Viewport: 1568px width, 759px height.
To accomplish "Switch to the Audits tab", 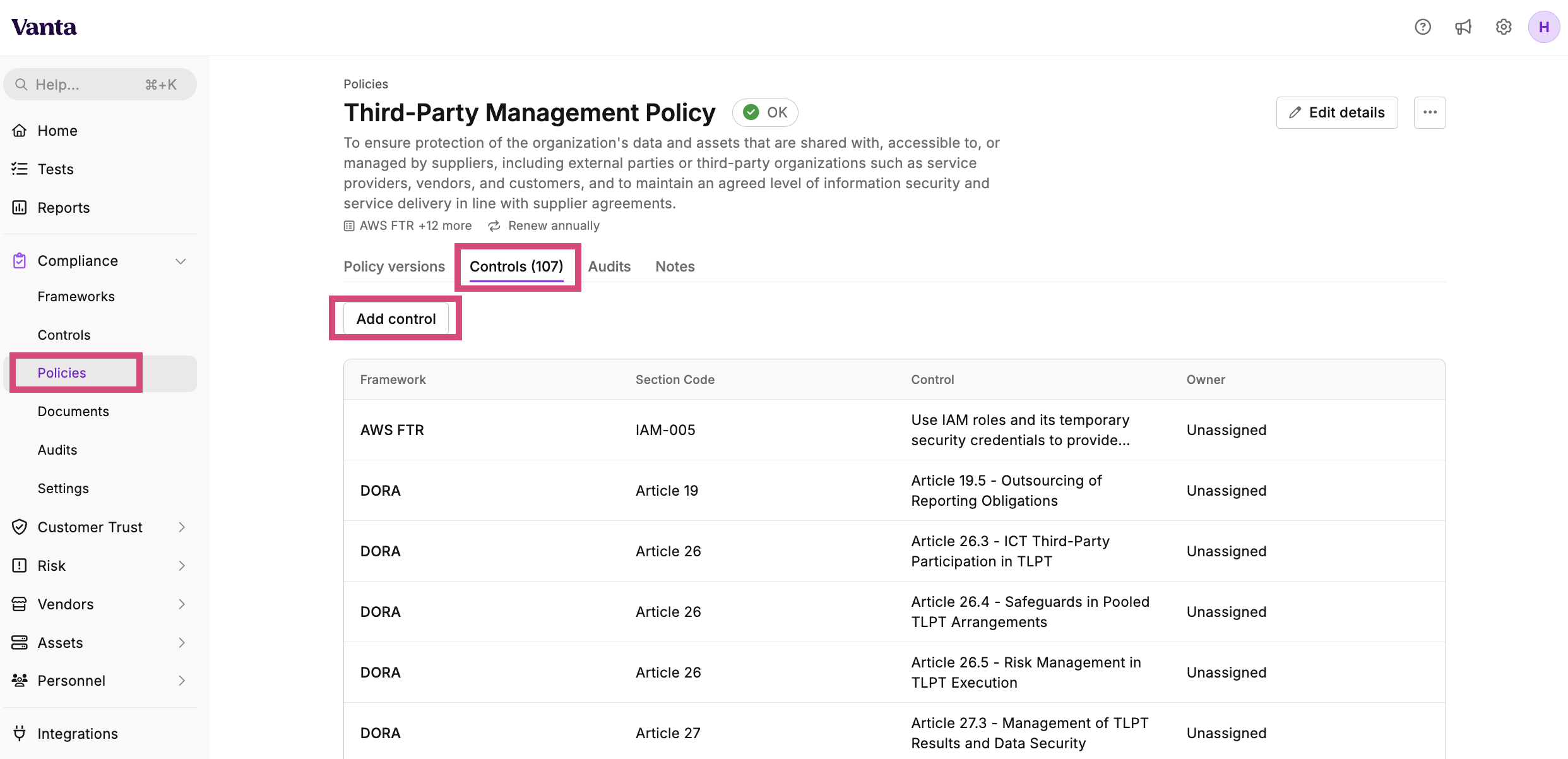I will point(609,266).
